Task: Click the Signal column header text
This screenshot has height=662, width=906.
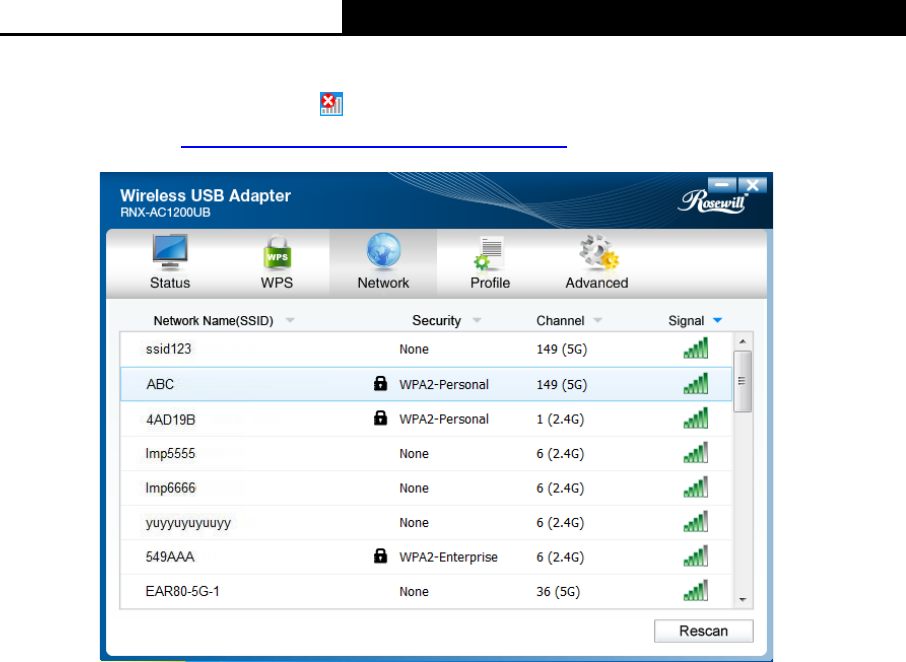Action: tap(686, 321)
